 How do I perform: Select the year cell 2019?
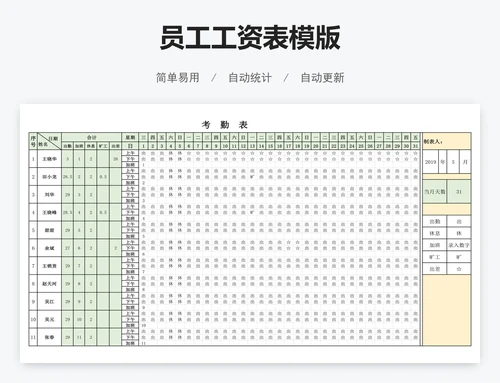pos(431,162)
